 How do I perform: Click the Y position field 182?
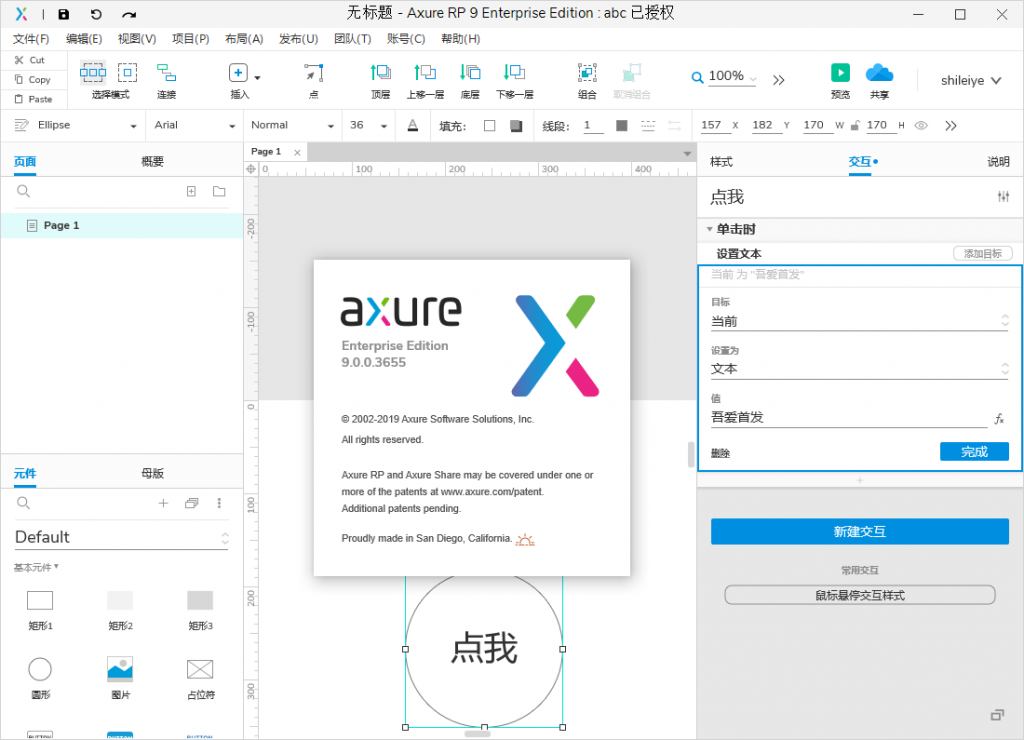pos(766,125)
